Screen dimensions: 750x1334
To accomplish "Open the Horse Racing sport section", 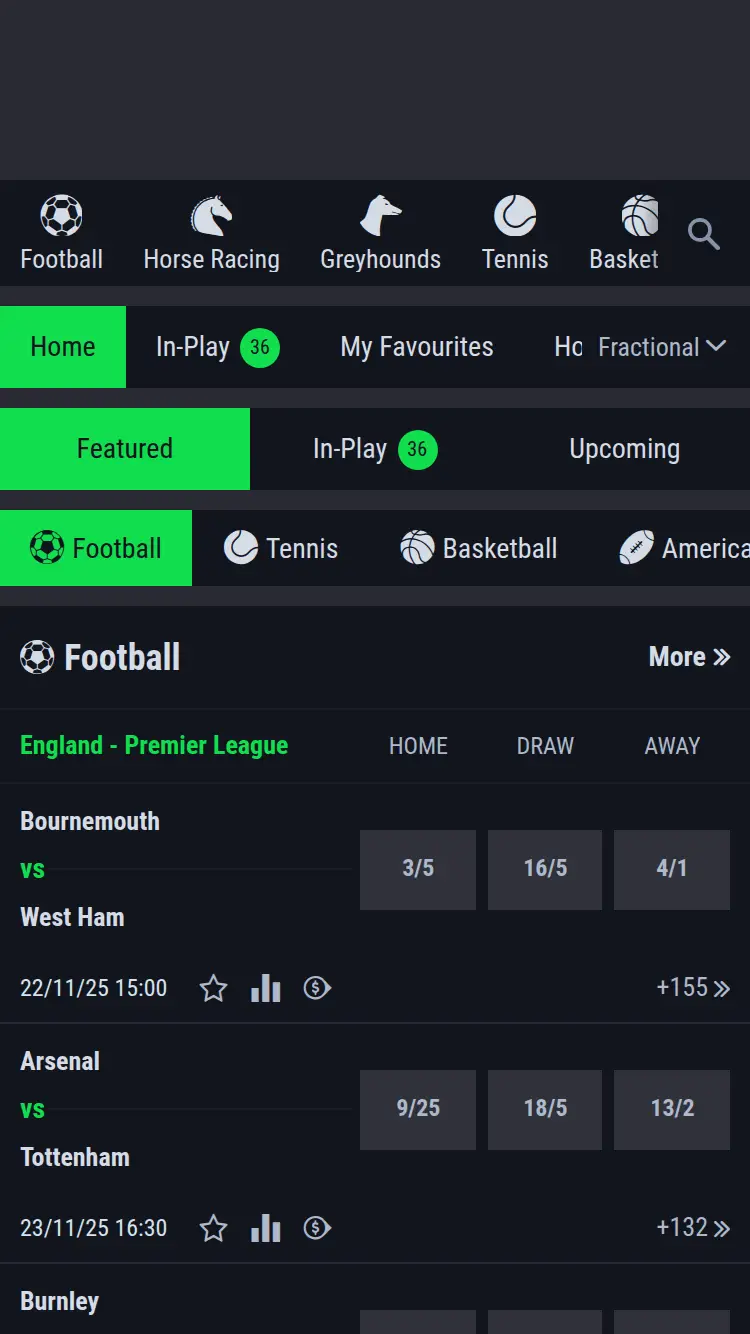I will click(x=211, y=230).
